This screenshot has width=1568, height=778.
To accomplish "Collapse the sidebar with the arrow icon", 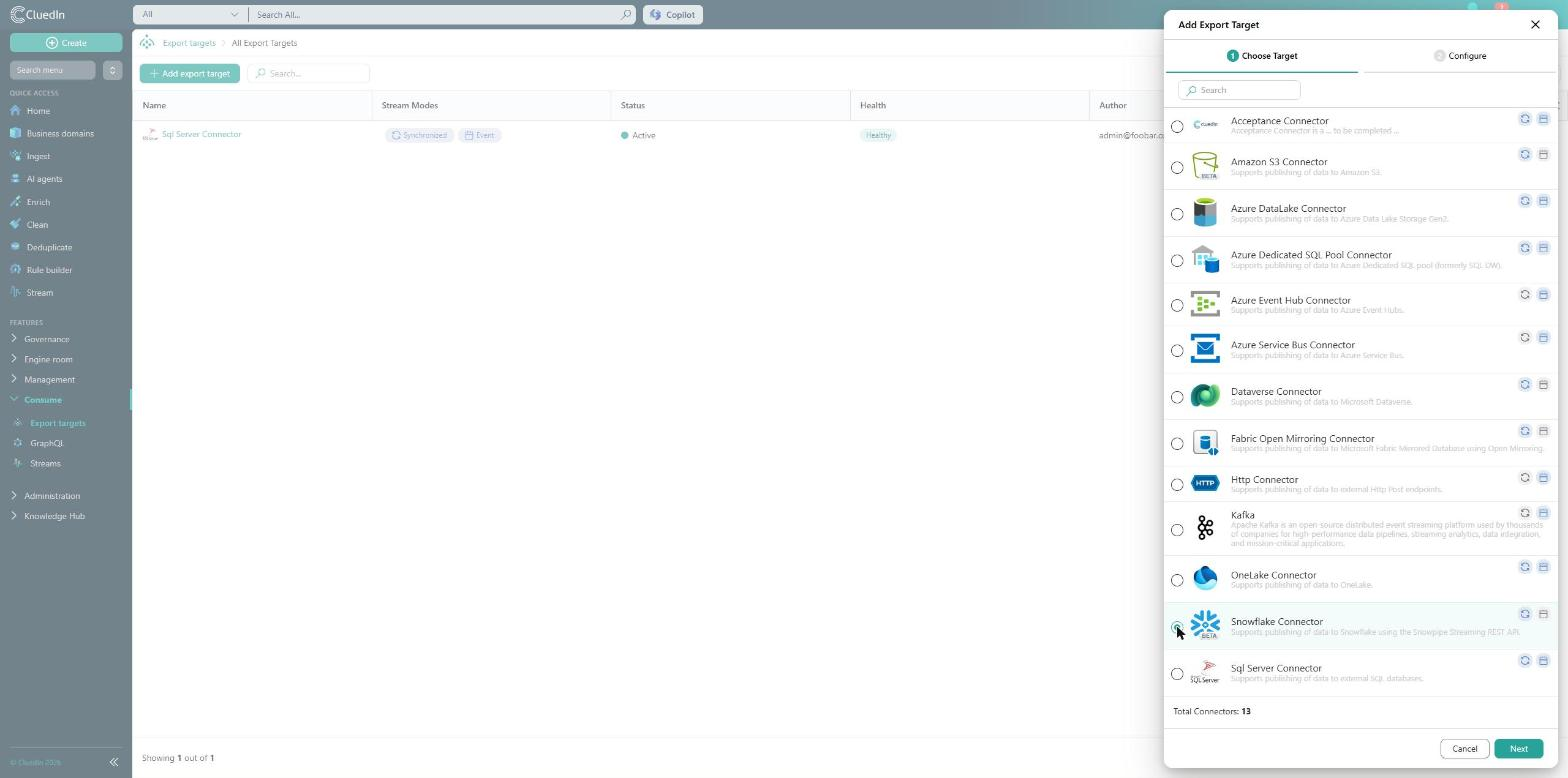I will point(114,762).
